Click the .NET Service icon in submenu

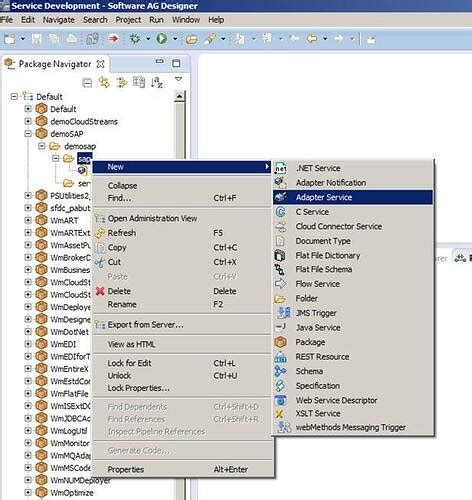pyautogui.click(x=281, y=168)
